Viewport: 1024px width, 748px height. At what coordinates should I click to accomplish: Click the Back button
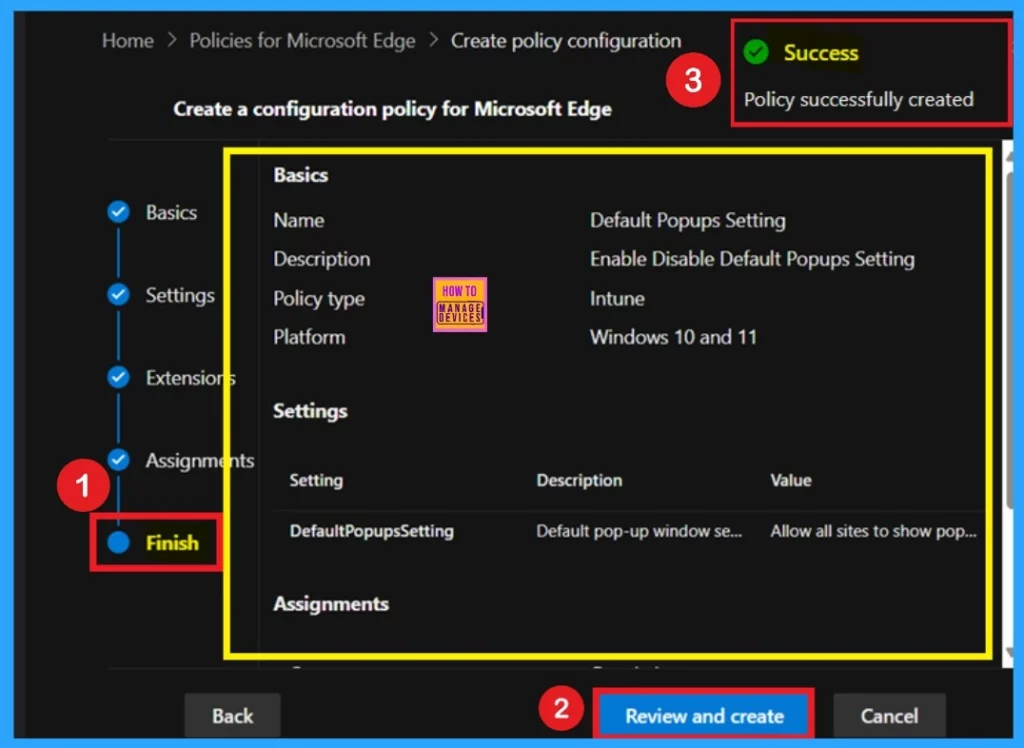tap(232, 716)
